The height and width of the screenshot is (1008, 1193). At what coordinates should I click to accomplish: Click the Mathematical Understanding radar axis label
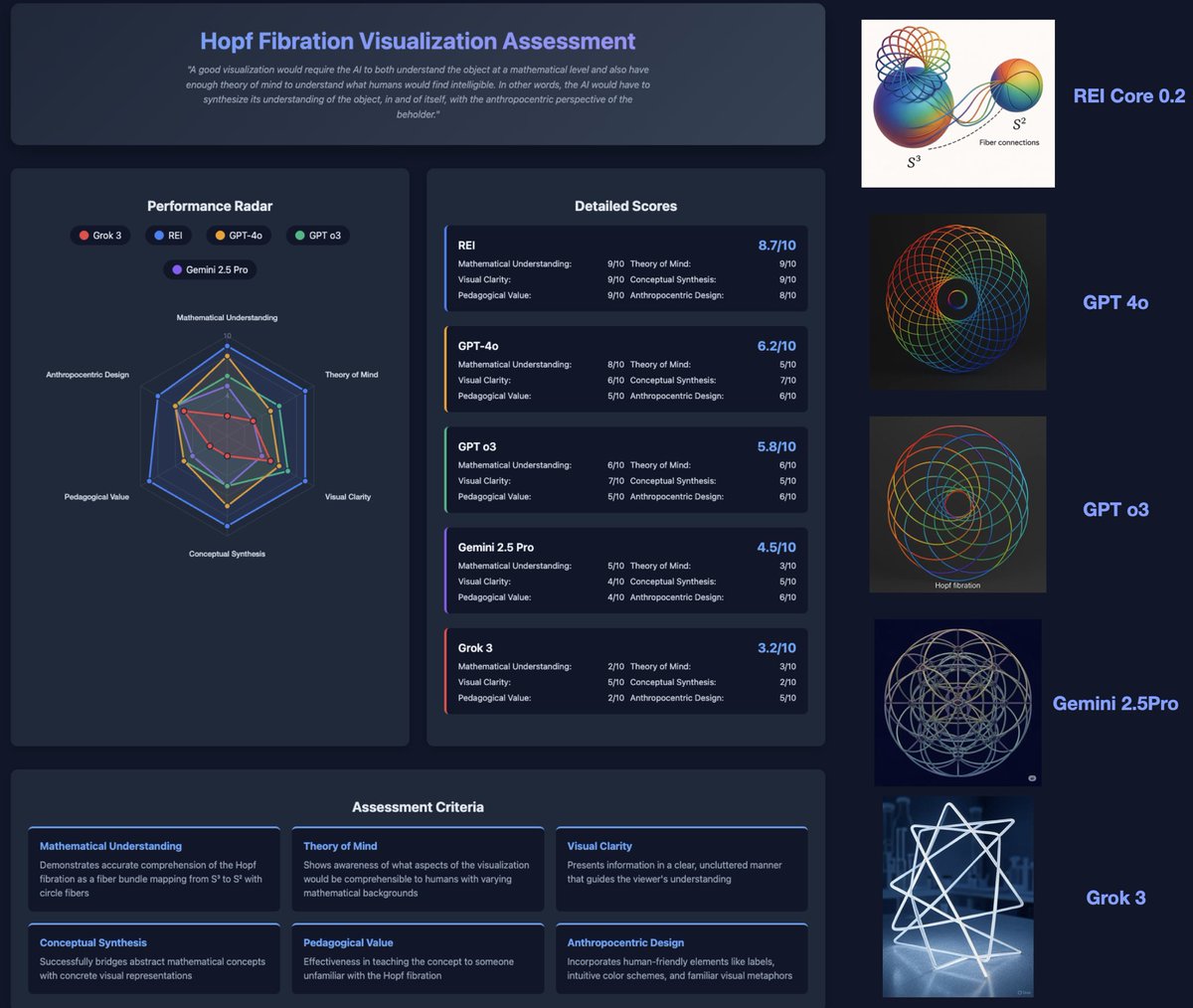pyautogui.click(x=227, y=318)
